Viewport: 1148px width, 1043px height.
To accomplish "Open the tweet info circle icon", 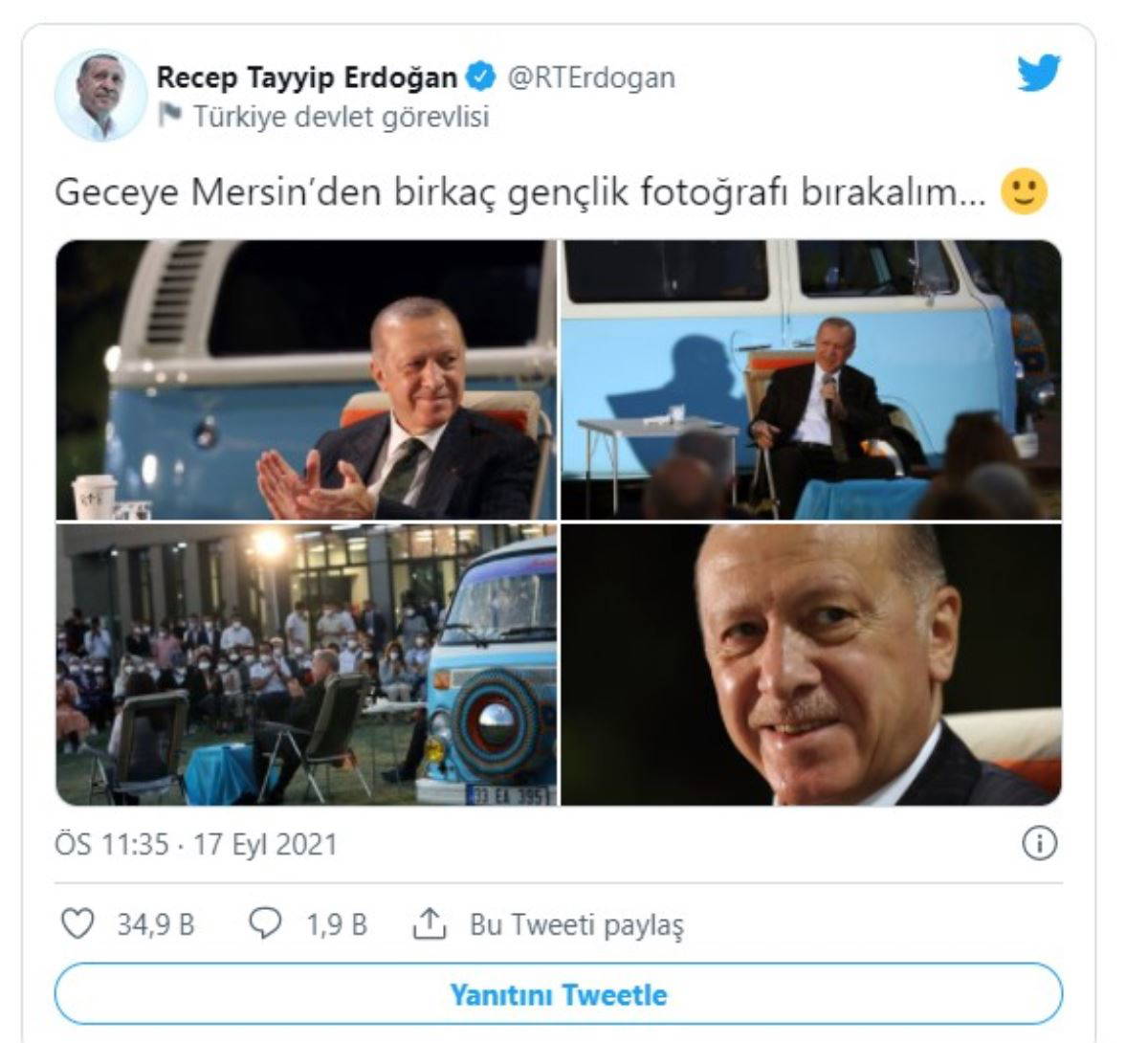I will 1040,843.
